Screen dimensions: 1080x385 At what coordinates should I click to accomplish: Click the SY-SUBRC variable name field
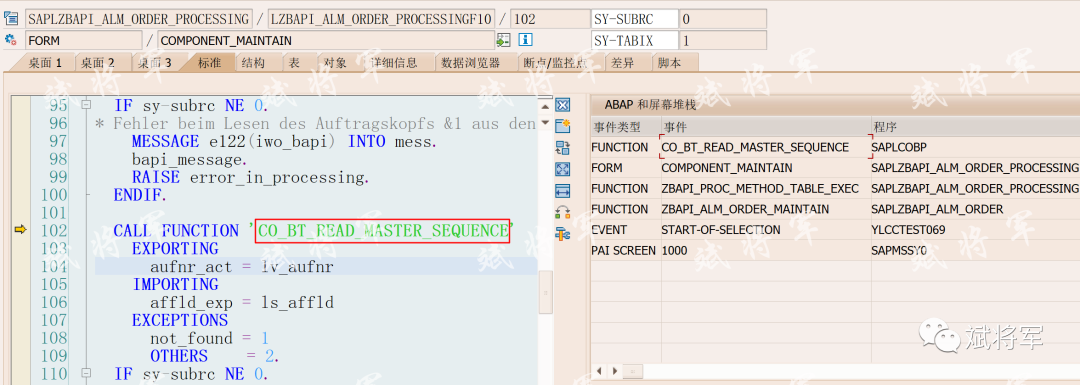[634, 19]
